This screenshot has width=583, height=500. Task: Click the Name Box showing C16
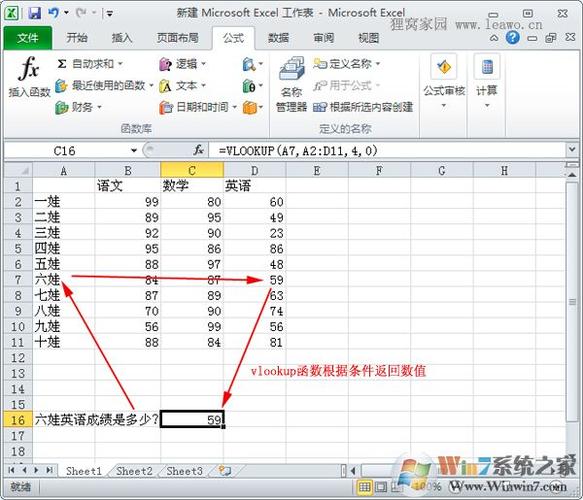pos(64,151)
